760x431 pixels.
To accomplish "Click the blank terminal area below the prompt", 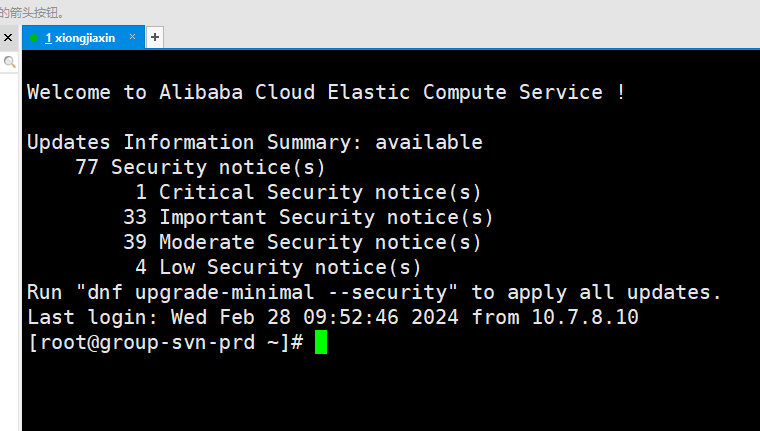I will (391, 393).
